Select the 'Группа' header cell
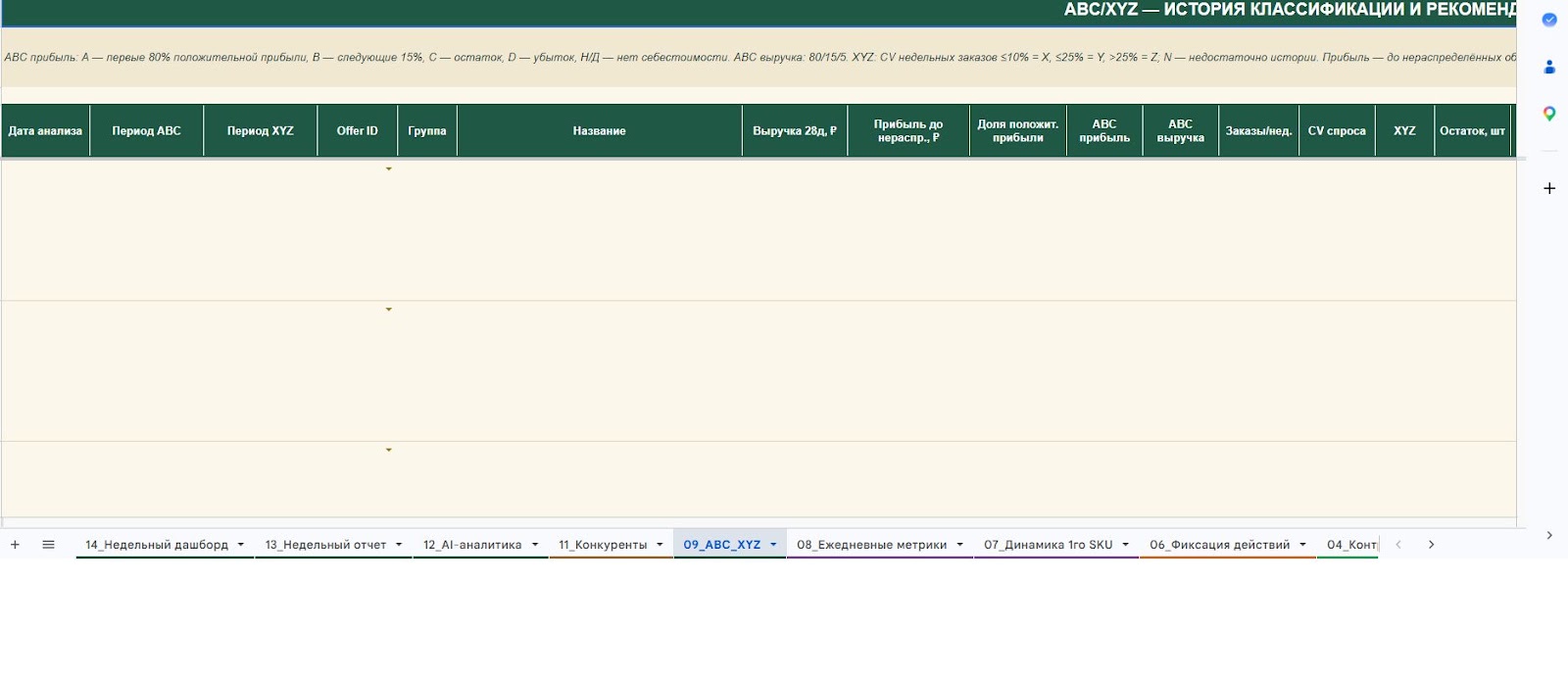The height and width of the screenshot is (680, 1568). coord(427,130)
